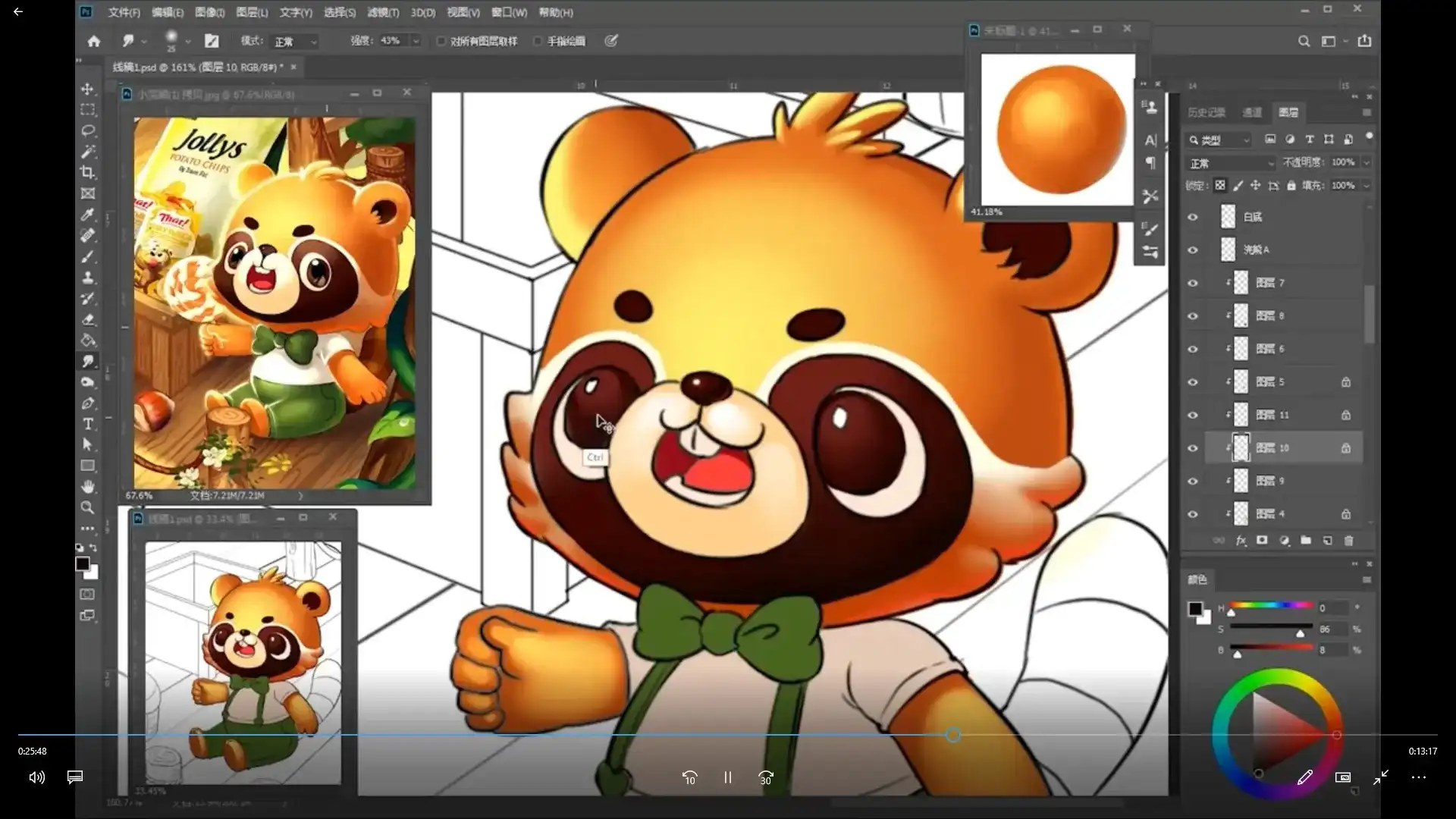Open the strength 43% dropdown arrow
Image resolution: width=1456 pixels, height=819 pixels.
(x=416, y=41)
